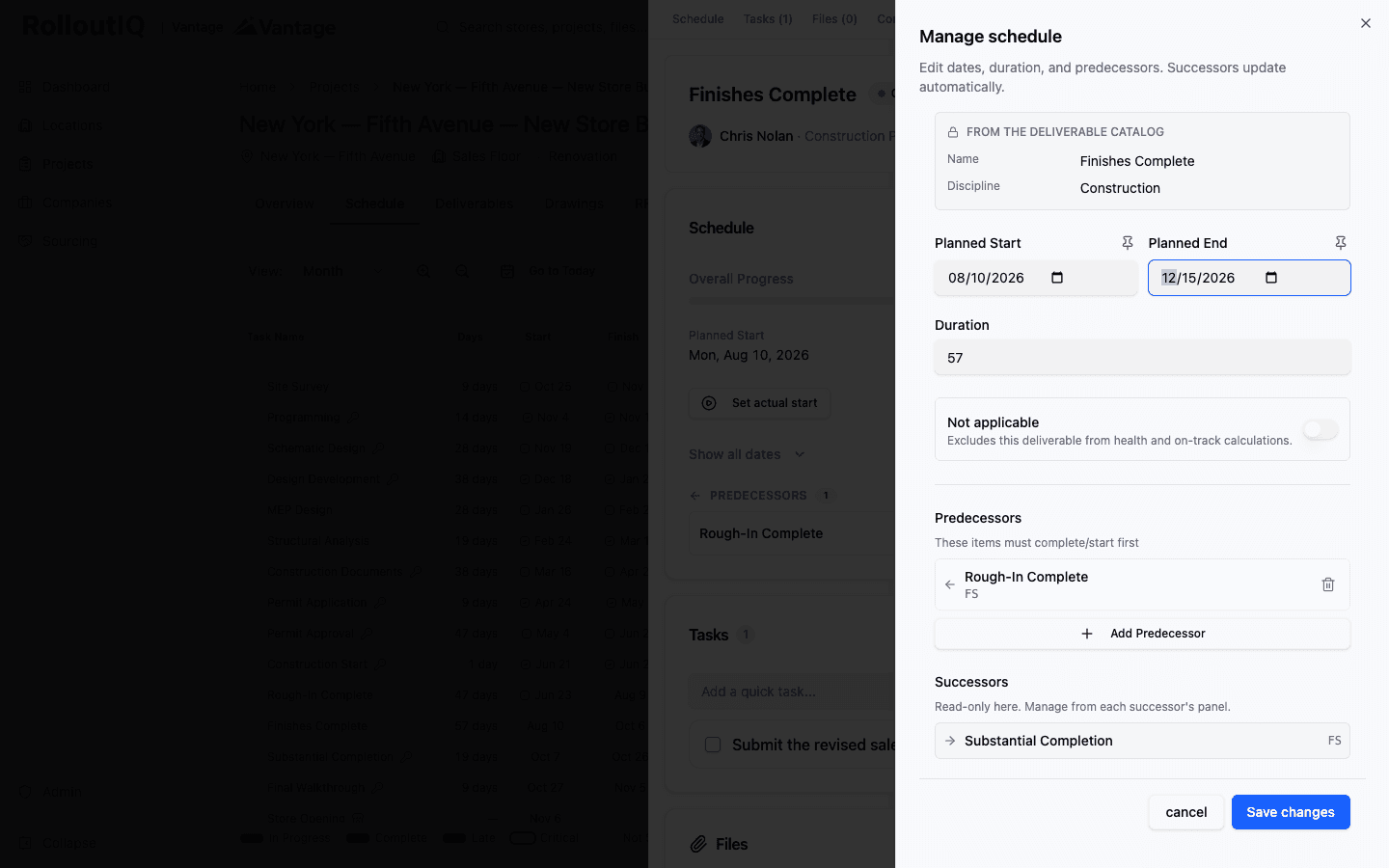Image resolution: width=1389 pixels, height=868 pixels.
Task: Click Set actual start
Action: (759, 403)
